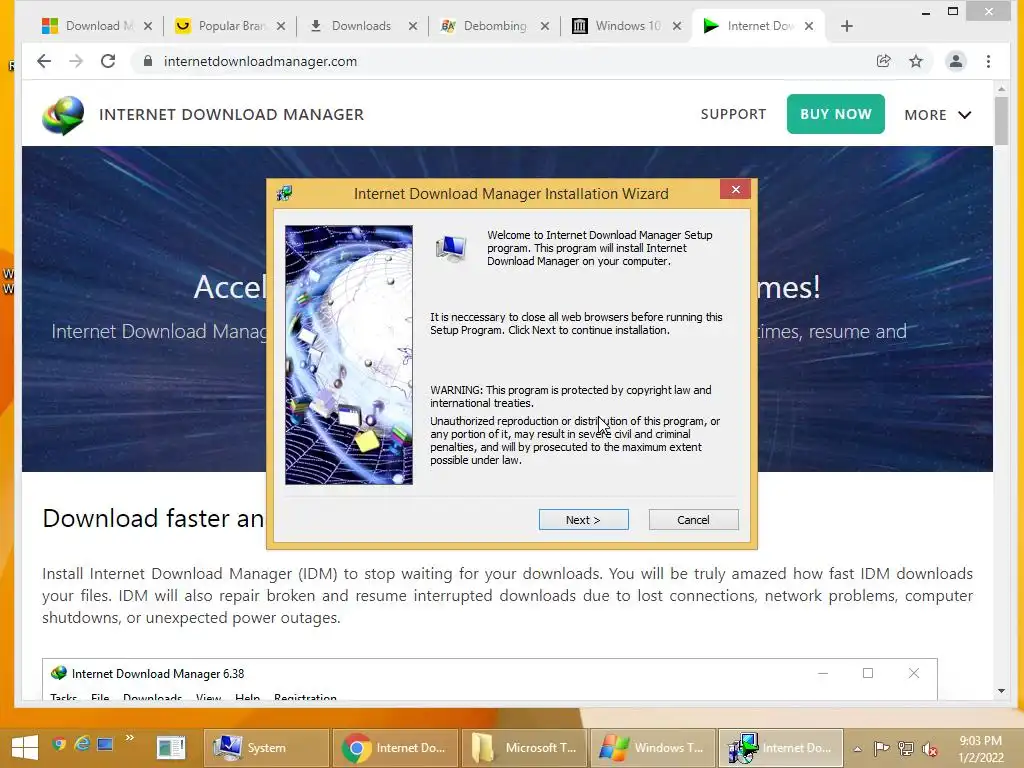Select the Internet Dow... active browser tab
Image resolution: width=1024 pixels, height=768 pixels.
(758, 26)
